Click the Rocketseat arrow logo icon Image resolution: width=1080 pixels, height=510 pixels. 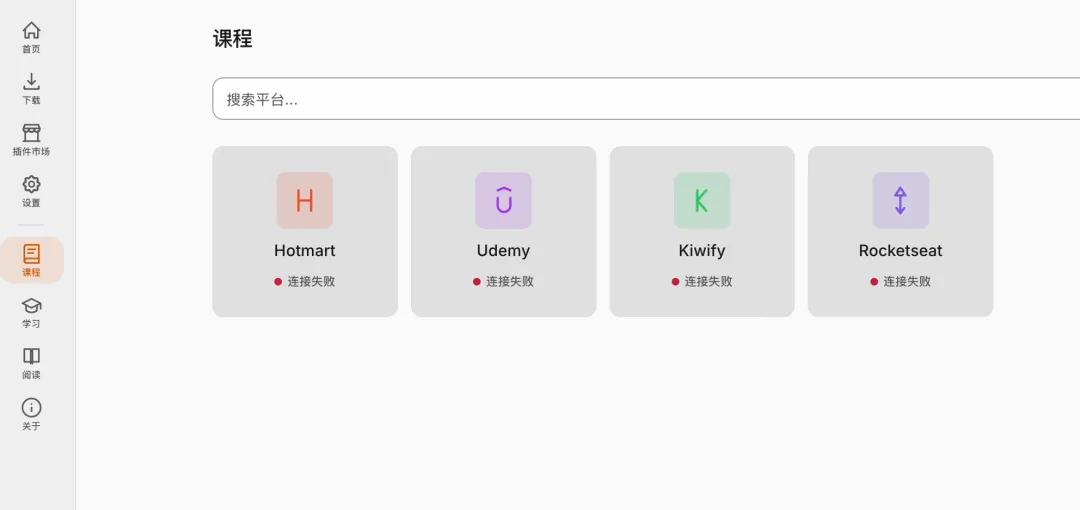tap(900, 201)
